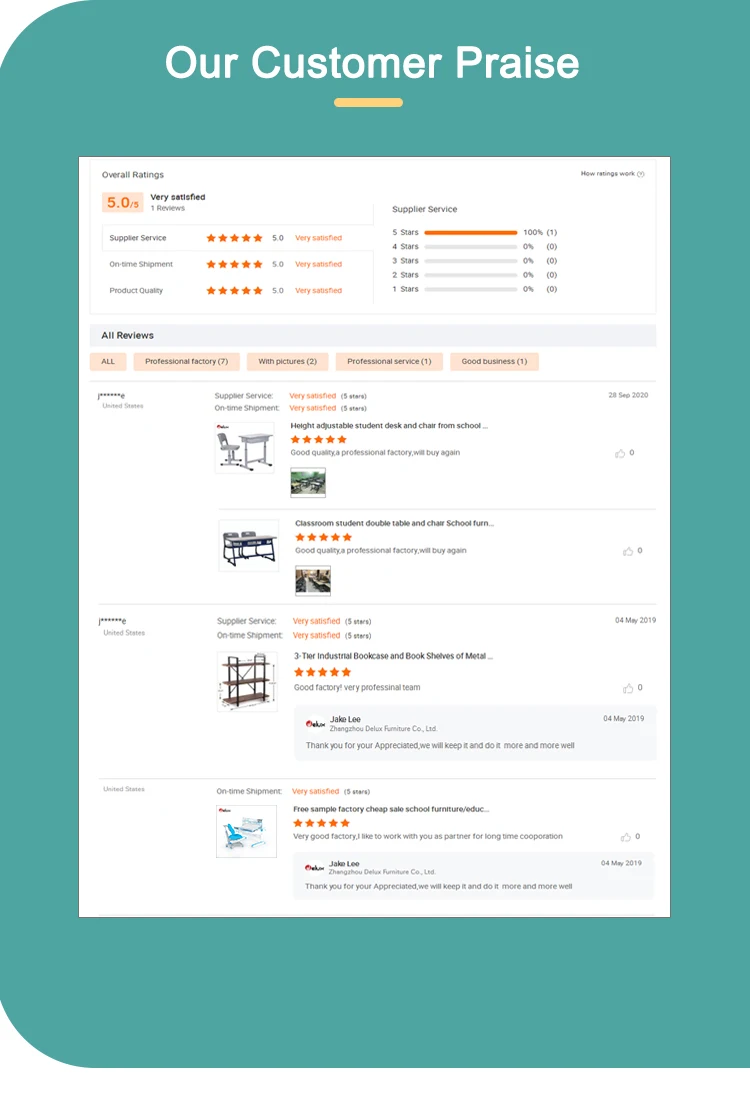The height and width of the screenshot is (1106, 750).
Task: Click the On-time Shipment rating row
Action: pyautogui.click(x=238, y=265)
